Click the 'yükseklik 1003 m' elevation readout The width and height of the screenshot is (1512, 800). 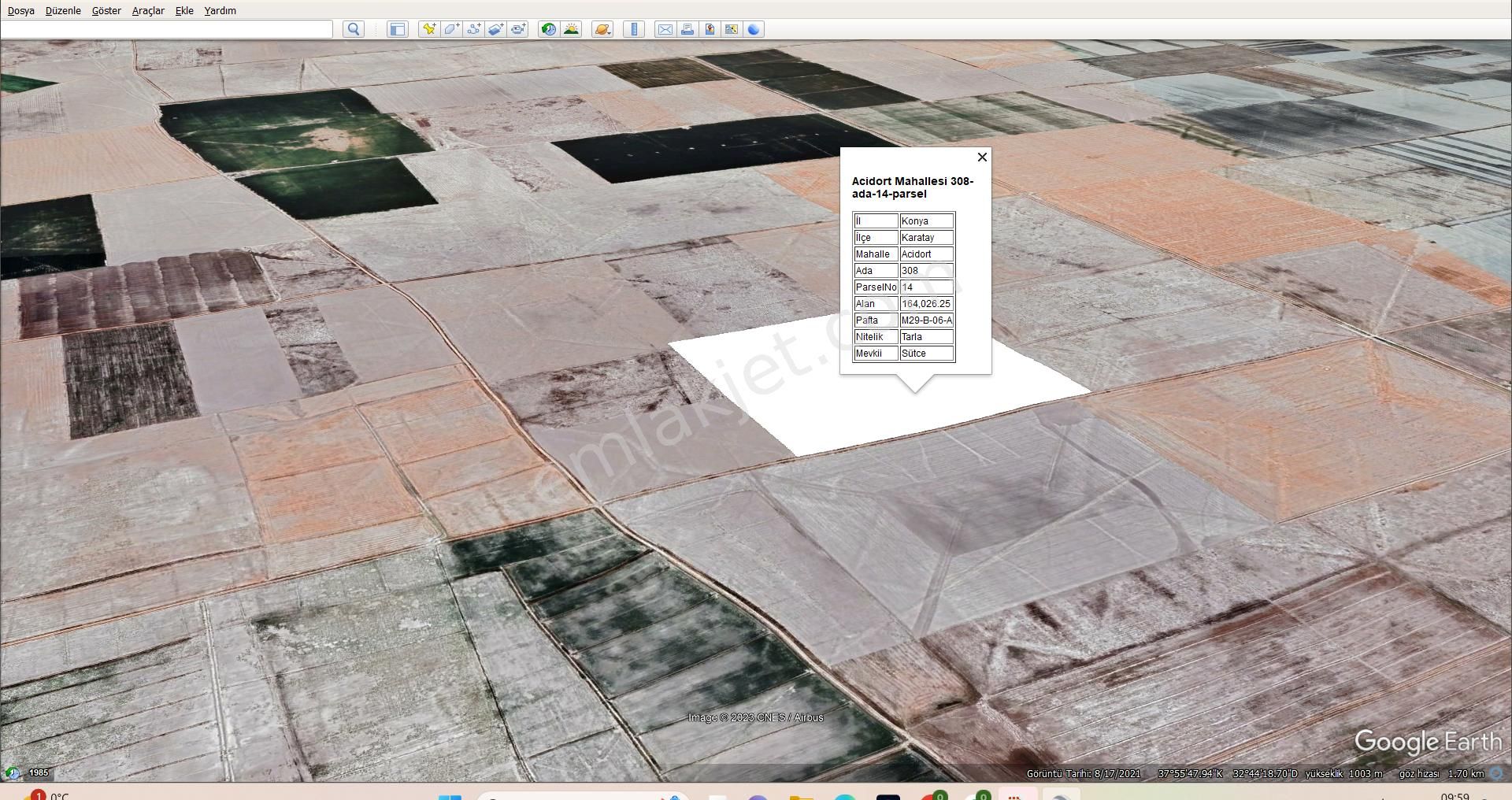(x=1343, y=774)
